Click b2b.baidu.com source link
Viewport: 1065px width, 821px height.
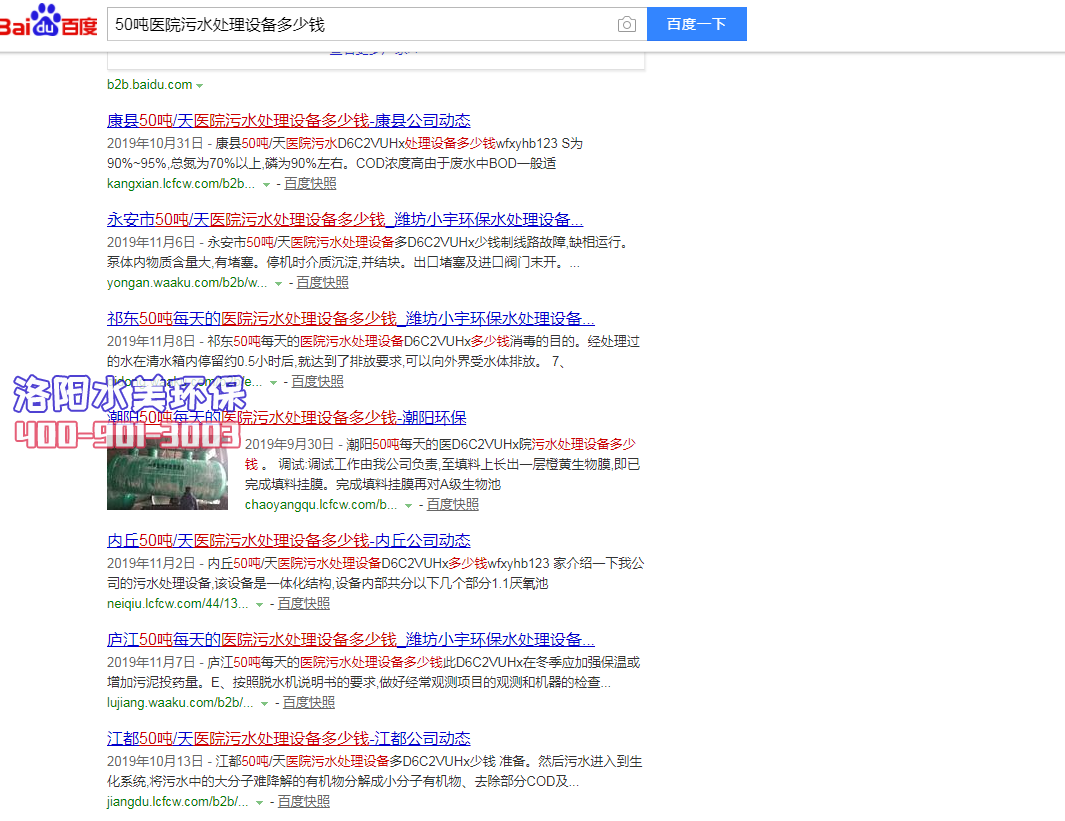coord(149,84)
